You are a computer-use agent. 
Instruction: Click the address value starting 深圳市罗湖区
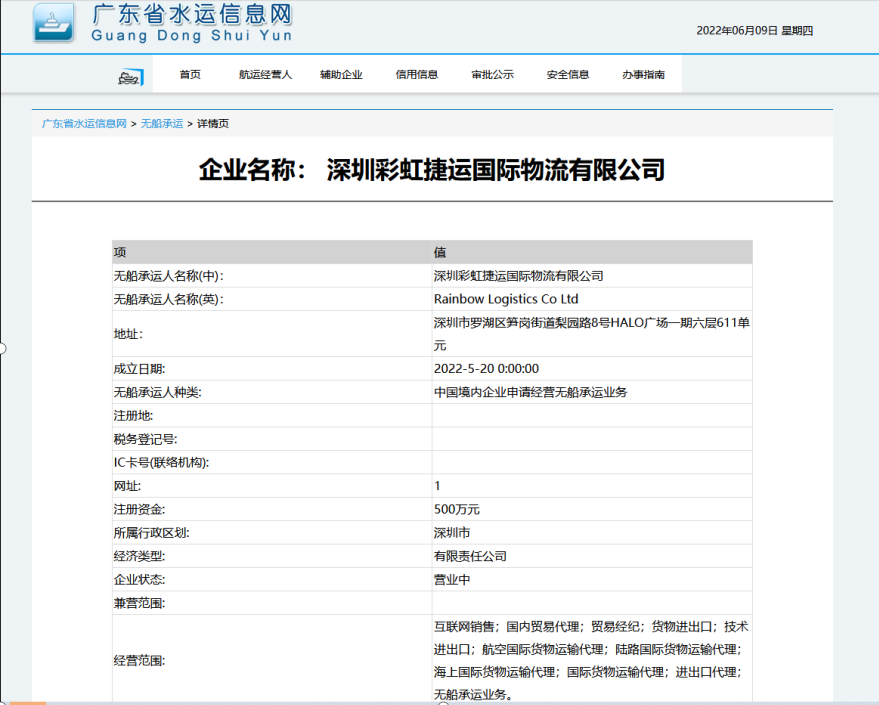(x=591, y=333)
